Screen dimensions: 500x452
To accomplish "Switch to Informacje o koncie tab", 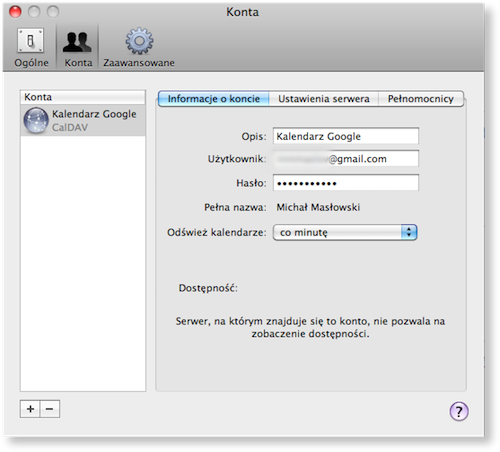I will (214, 99).
